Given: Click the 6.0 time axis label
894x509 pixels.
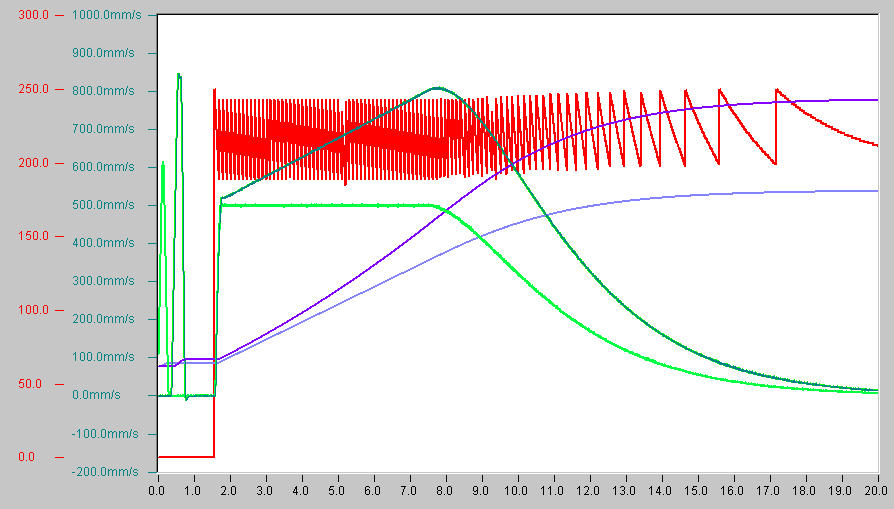Looking at the screenshot, I should [x=373, y=491].
